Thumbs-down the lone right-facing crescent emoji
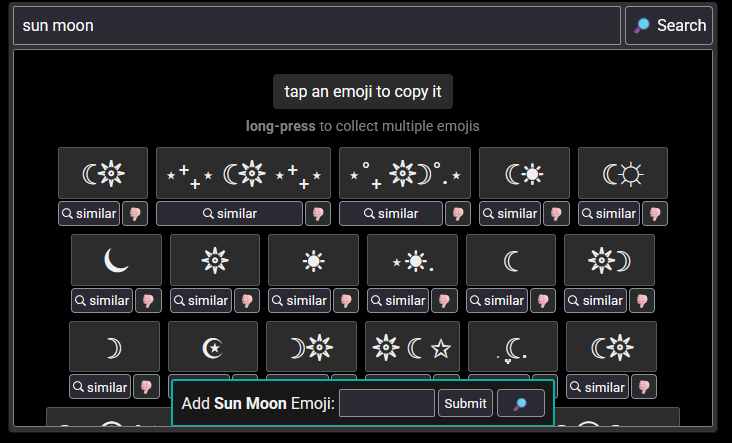Viewport: 732px width, 443px height. click(x=147, y=387)
